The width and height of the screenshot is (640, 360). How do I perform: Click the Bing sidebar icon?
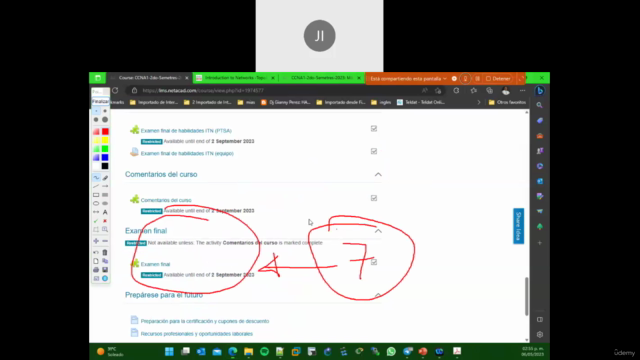tap(540, 91)
